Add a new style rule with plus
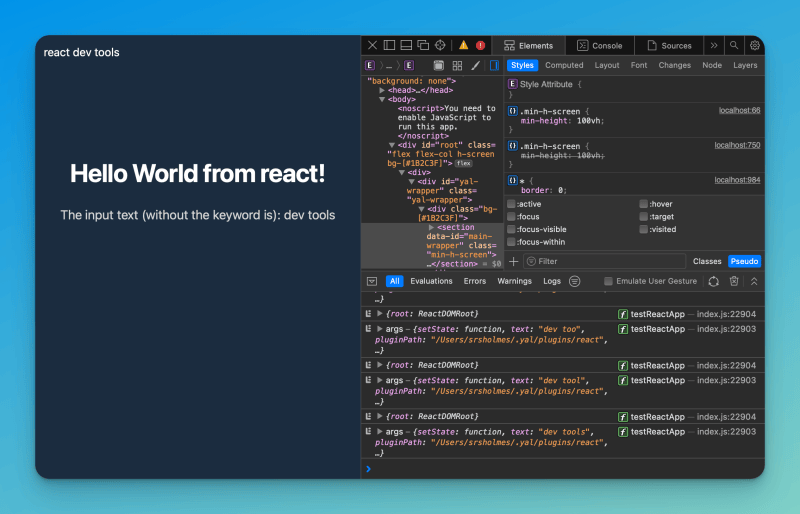The height and width of the screenshot is (514, 800). pos(514,261)
